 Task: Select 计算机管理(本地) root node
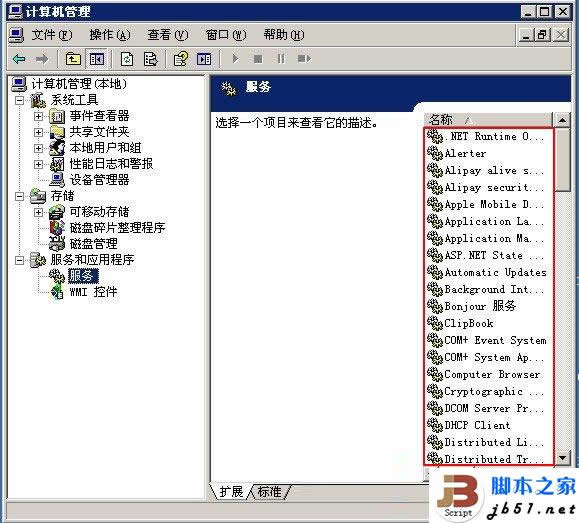click(x=79, y=84)
